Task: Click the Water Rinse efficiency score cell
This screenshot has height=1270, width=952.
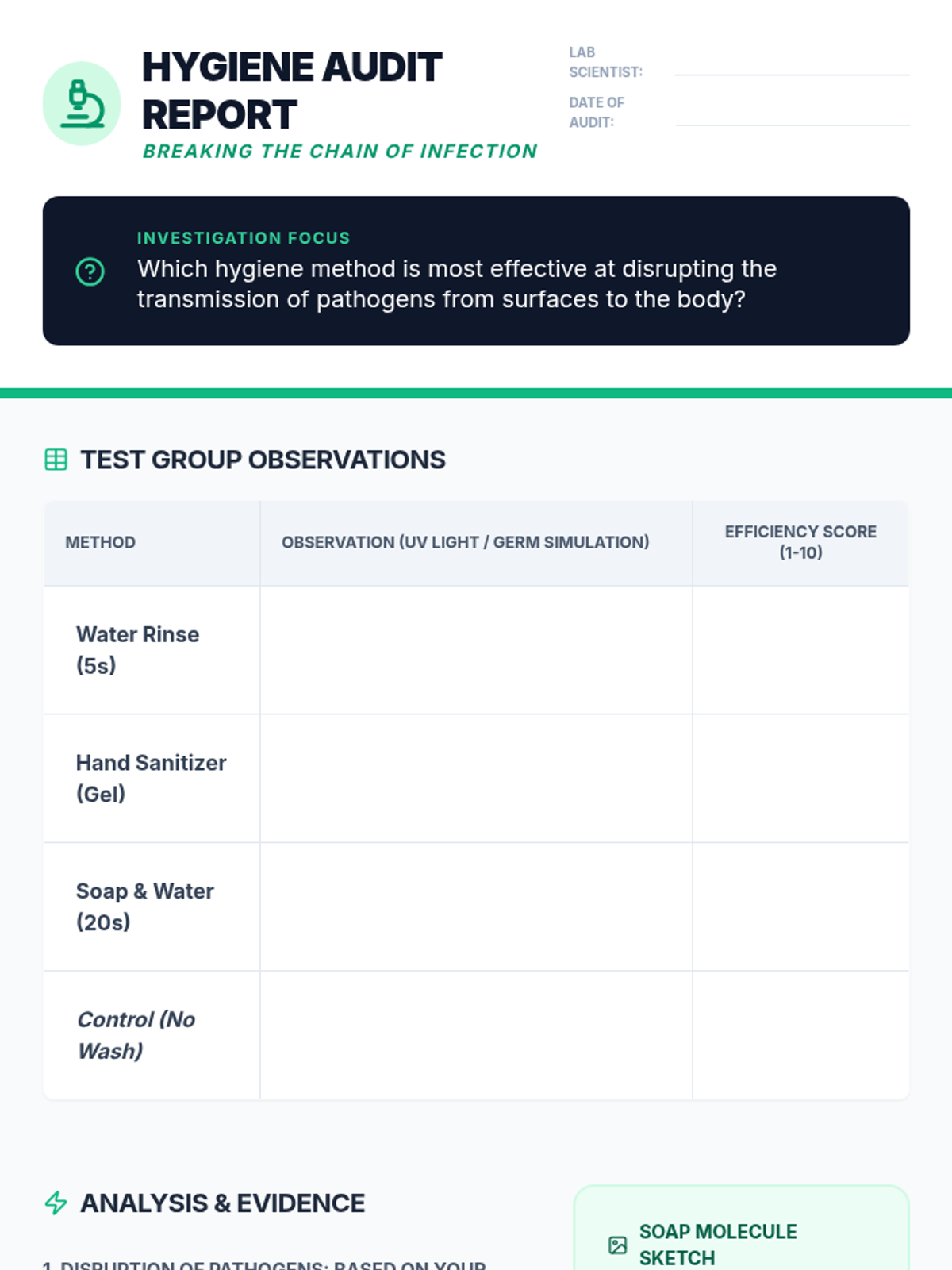Action: [x=800, y=650]
